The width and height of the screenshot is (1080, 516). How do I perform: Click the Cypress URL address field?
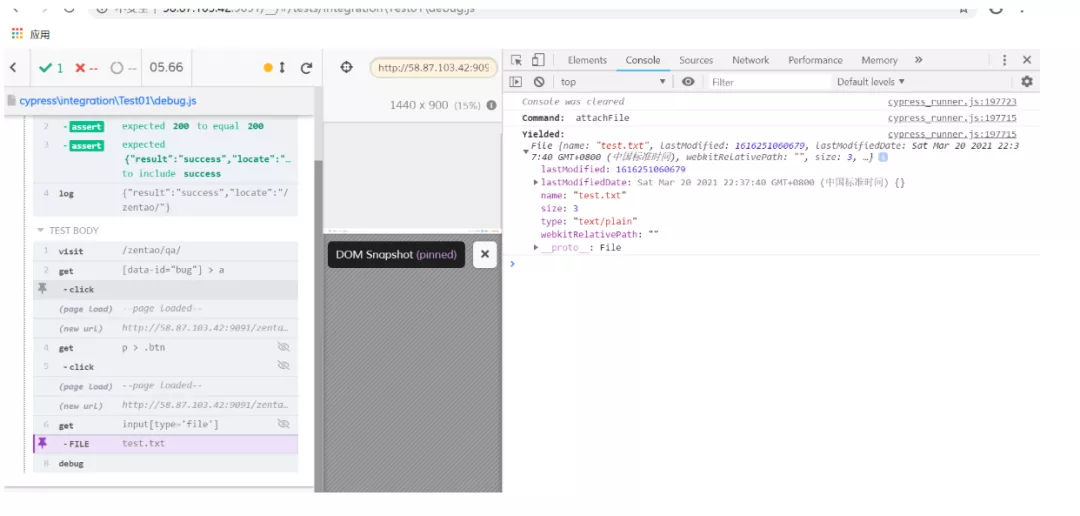pyautogui.click(x=433, y=68)
